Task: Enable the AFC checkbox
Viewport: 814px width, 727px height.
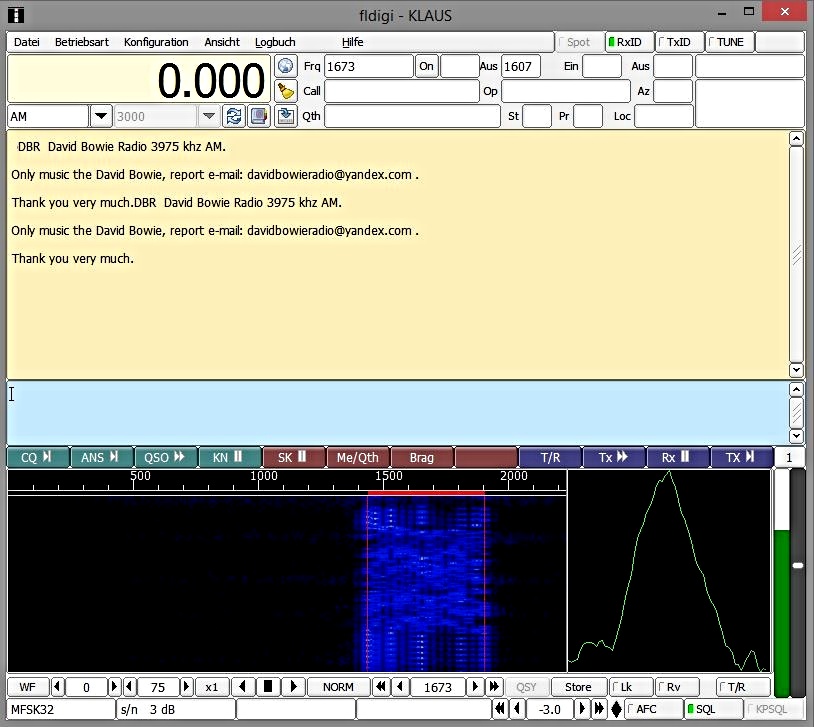Action: click(654, 709)
